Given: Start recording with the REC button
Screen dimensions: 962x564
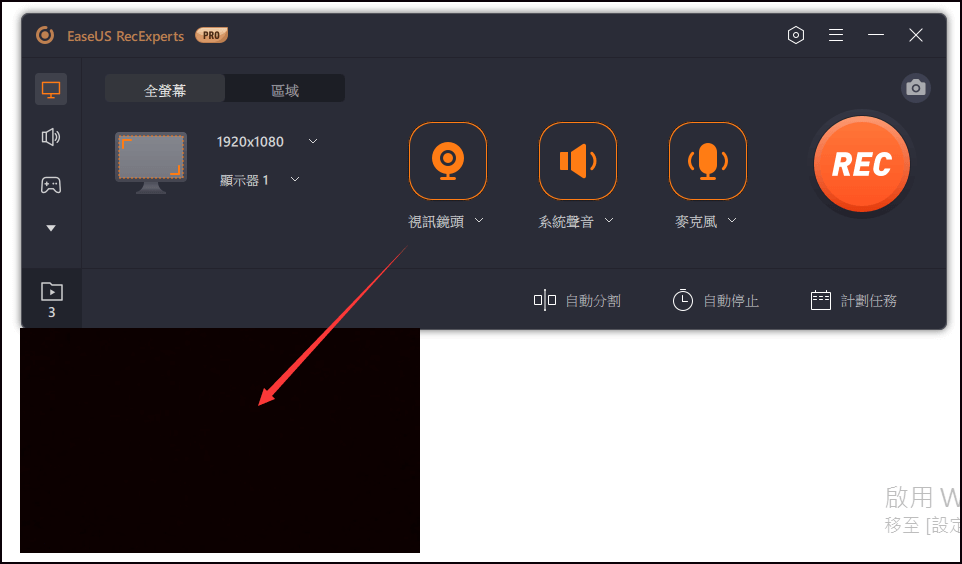Looking at the screenshot, I should (862, 164).
